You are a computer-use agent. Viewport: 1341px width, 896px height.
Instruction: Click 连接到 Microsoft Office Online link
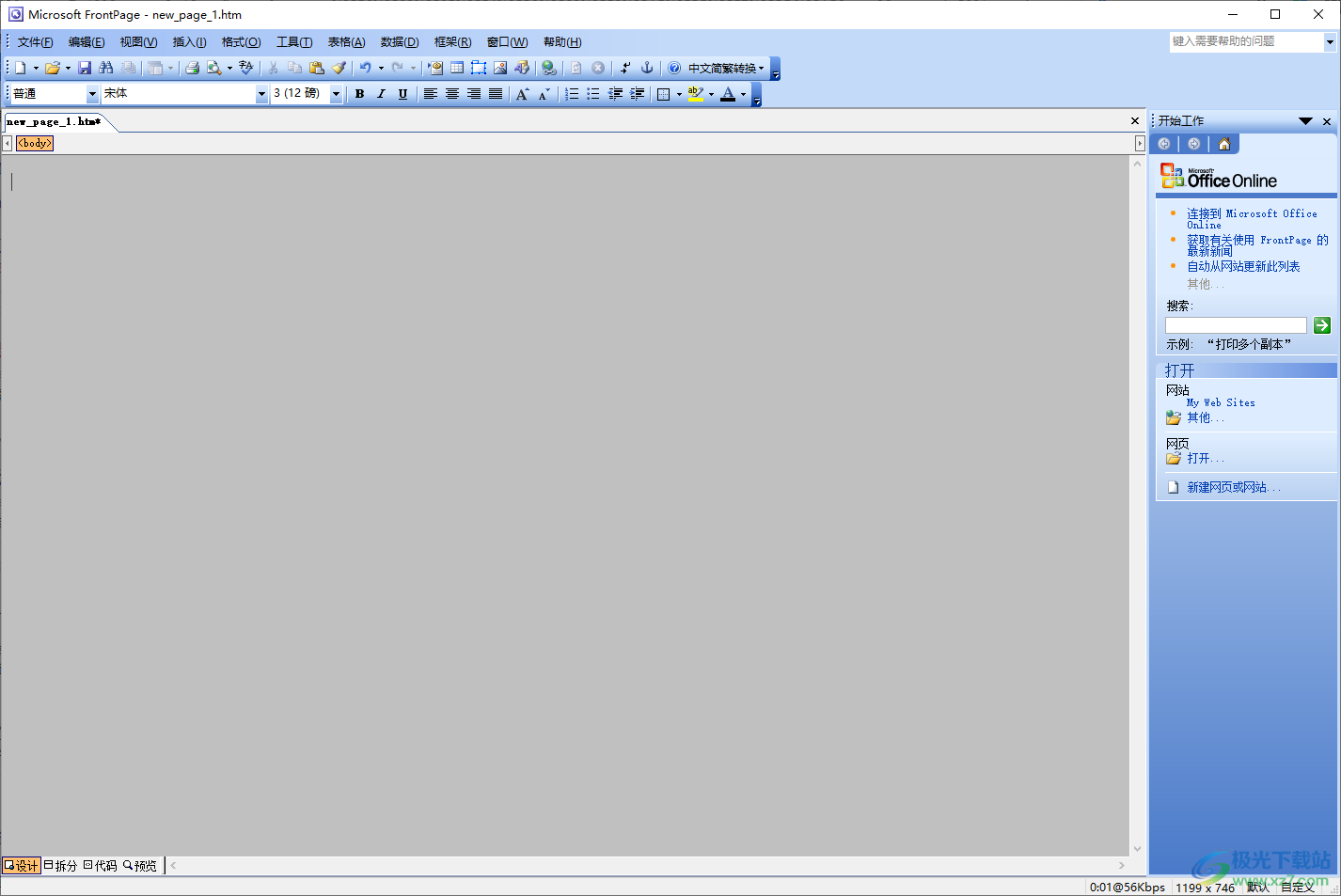tap(1252, 219)
